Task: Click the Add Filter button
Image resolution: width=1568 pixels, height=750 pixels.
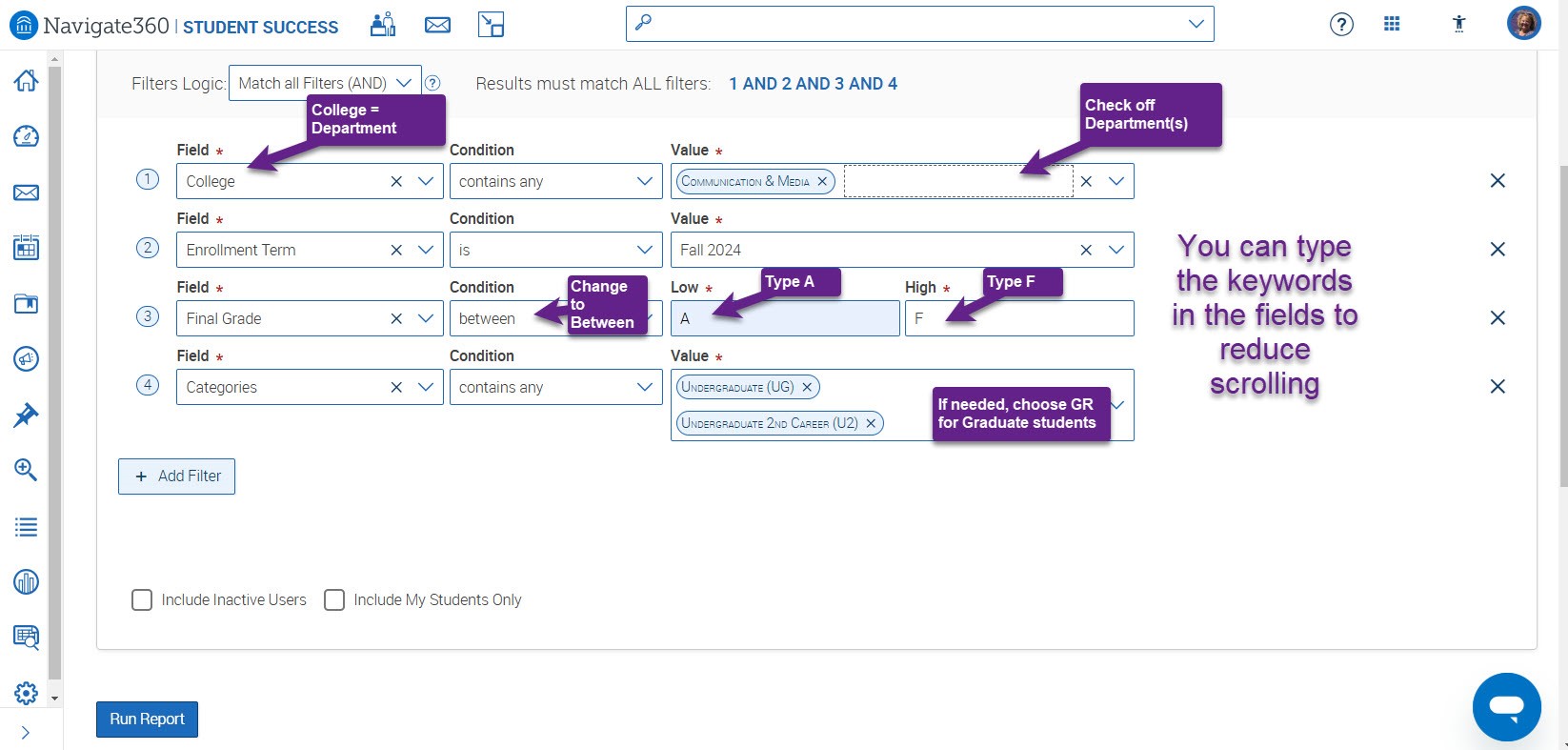Action: [x=177, y=476]
